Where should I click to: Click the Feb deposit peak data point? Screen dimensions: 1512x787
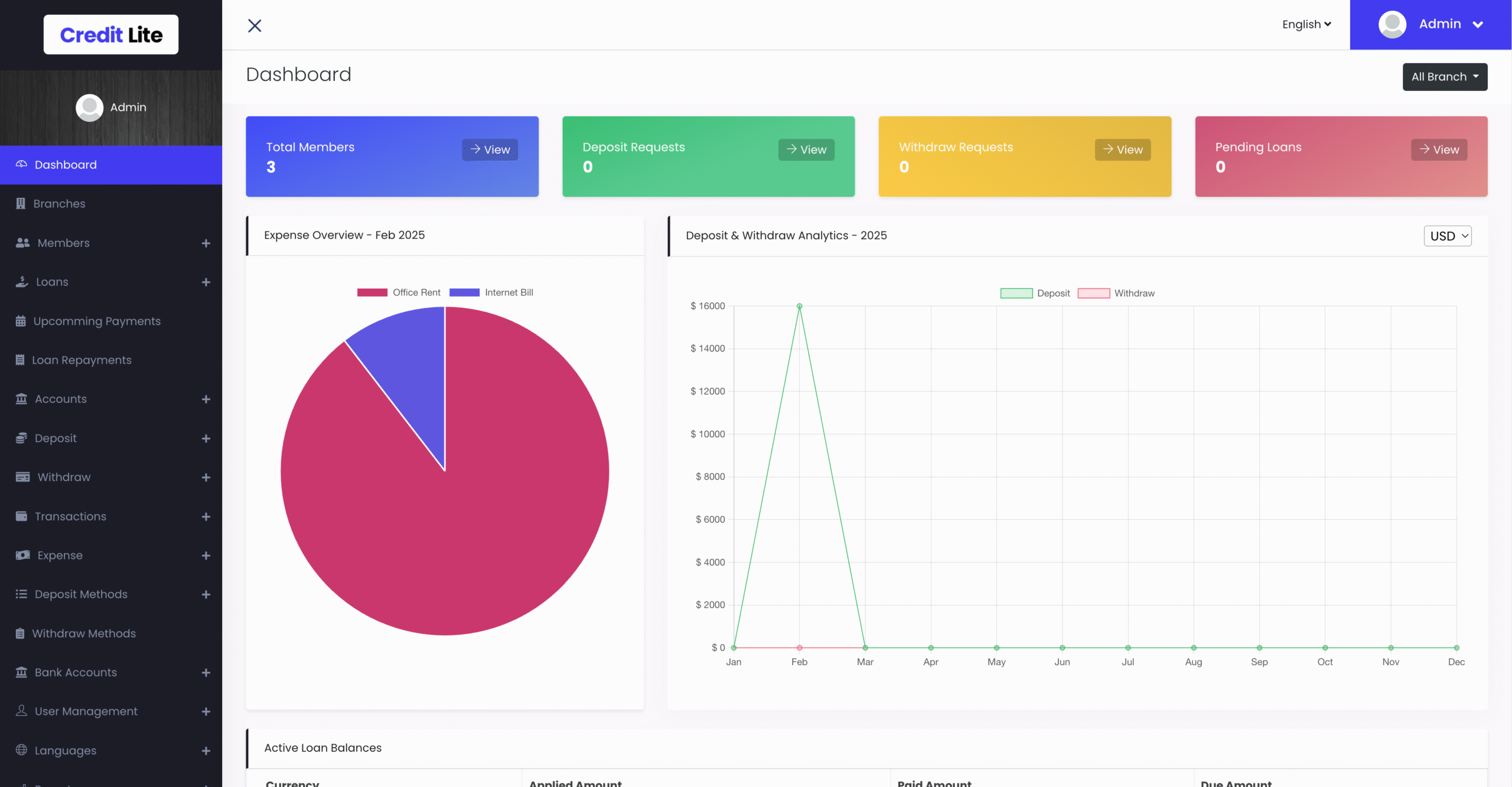(799, 306)
